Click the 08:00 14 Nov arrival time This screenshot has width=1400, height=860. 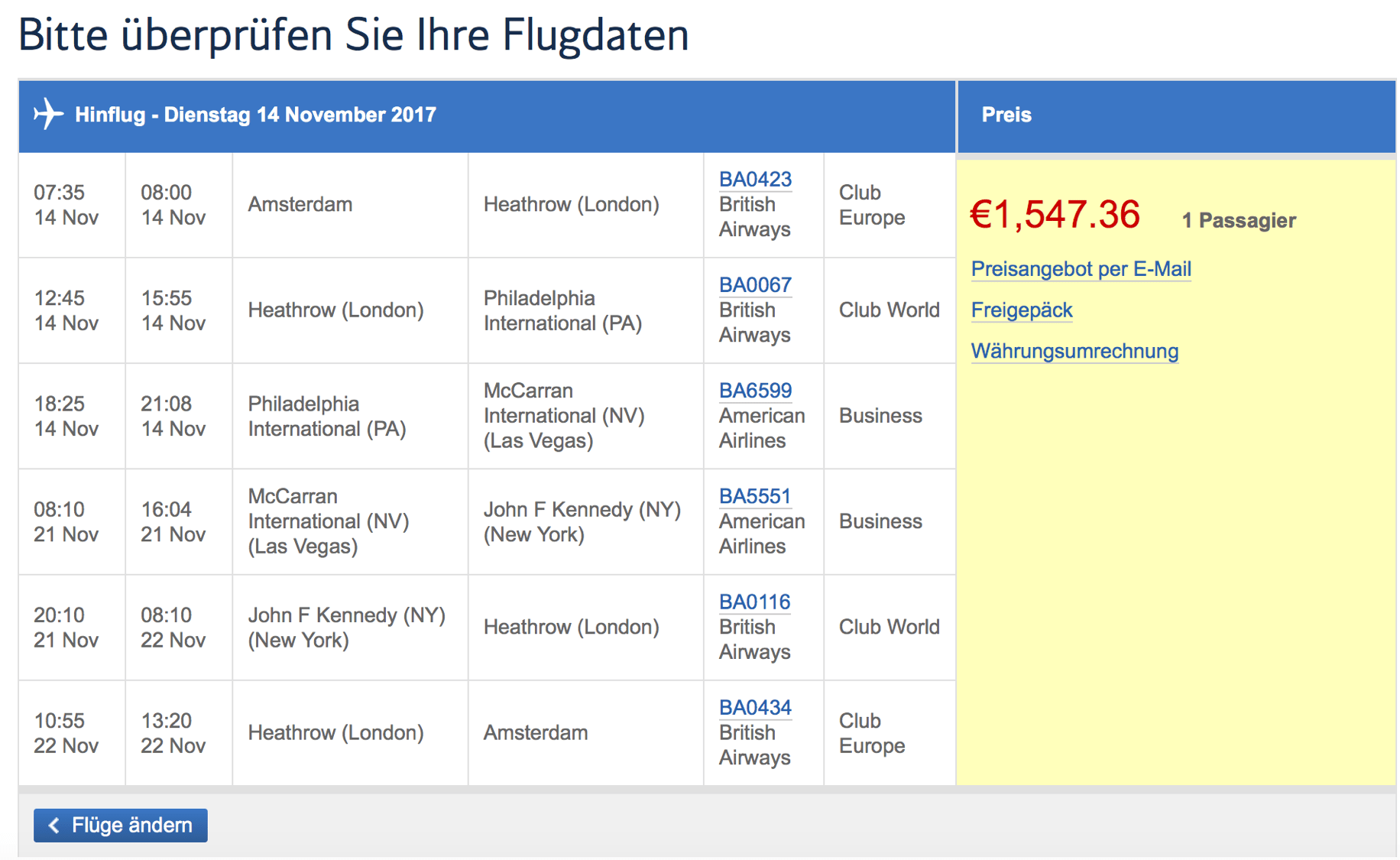point(173,205)
